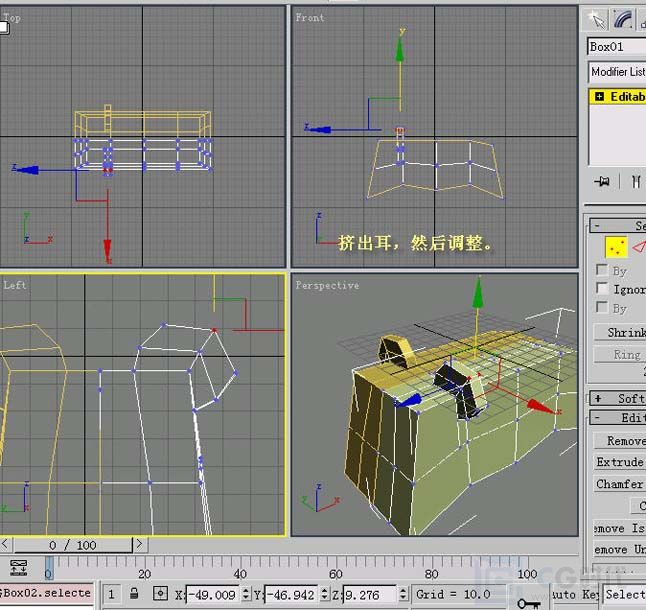Toggle the Show End Result icon
Viewport: 646px width, 610px height.
click(636, 181)
